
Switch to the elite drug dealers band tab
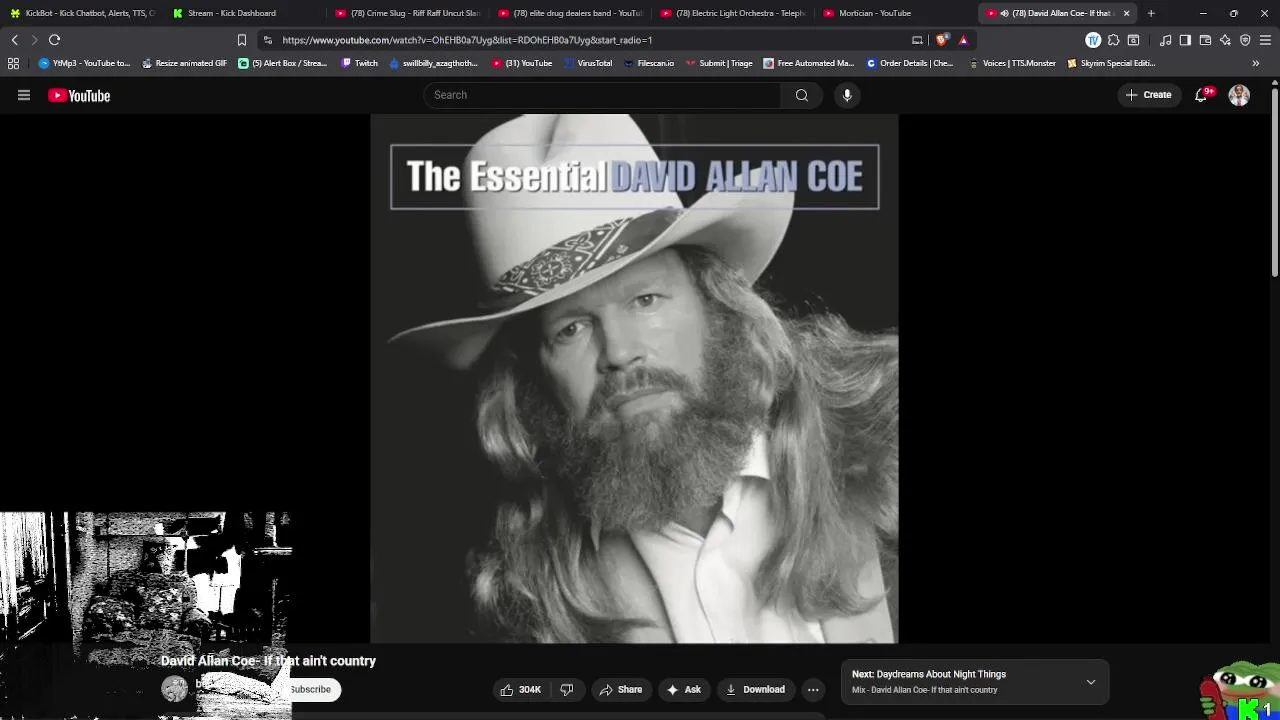(x=571, y=13)
